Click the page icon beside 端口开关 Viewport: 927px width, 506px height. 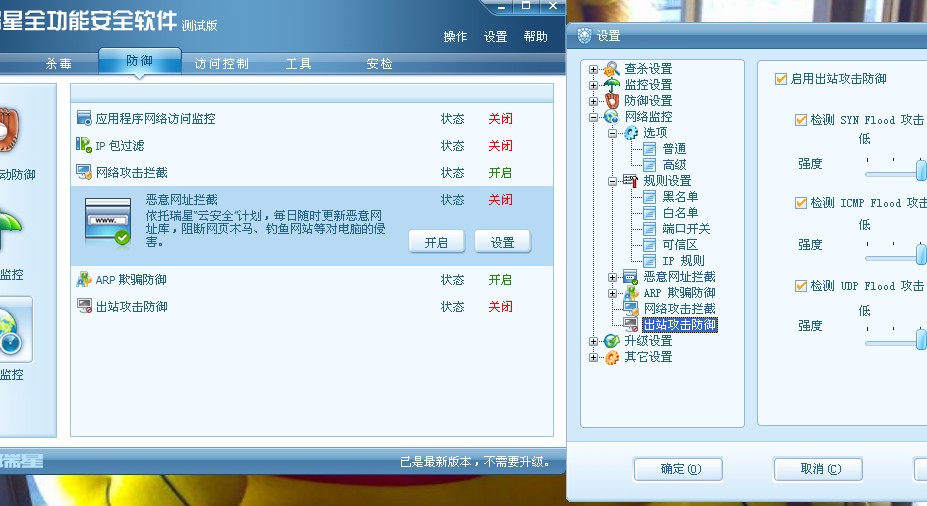(x=649, y=229)
